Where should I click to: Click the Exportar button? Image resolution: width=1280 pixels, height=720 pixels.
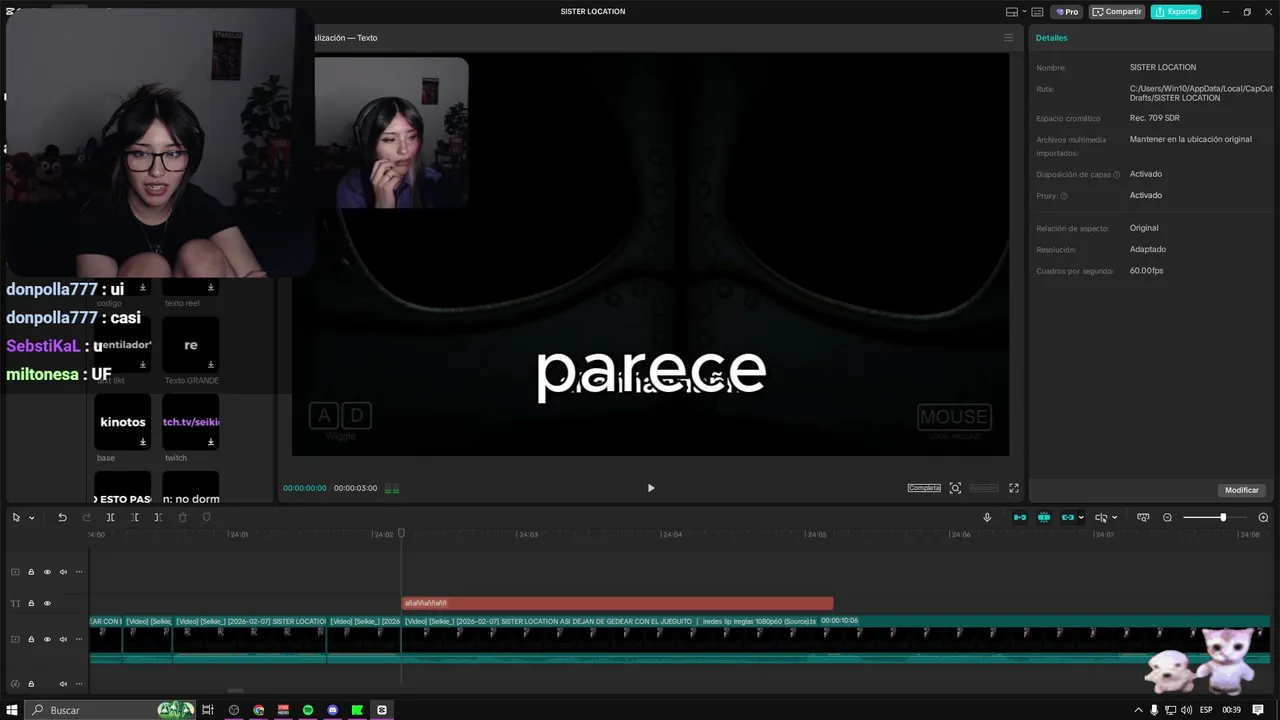pyautogui.click(x=1176, y=12)
